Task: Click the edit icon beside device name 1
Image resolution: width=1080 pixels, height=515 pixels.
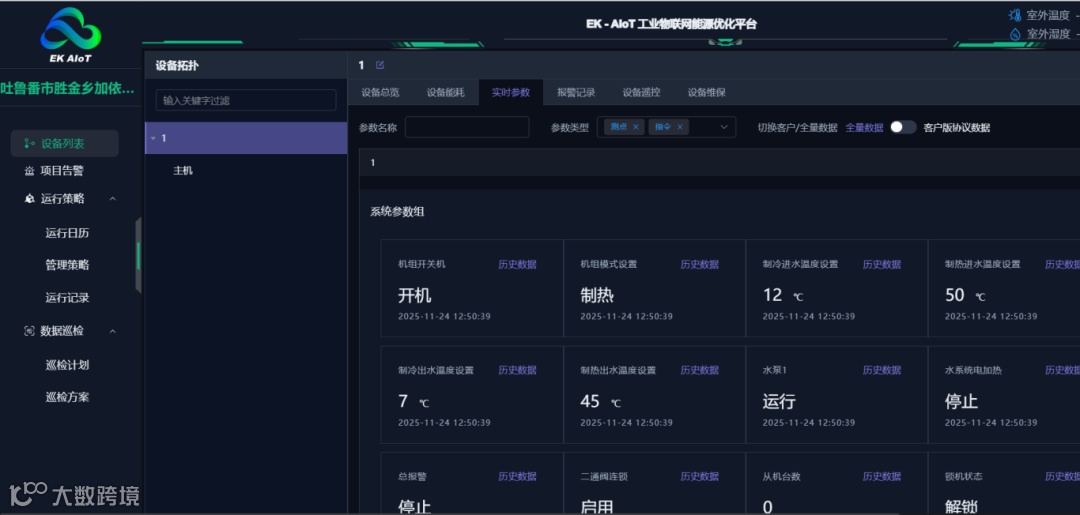Action: point(380,65)
